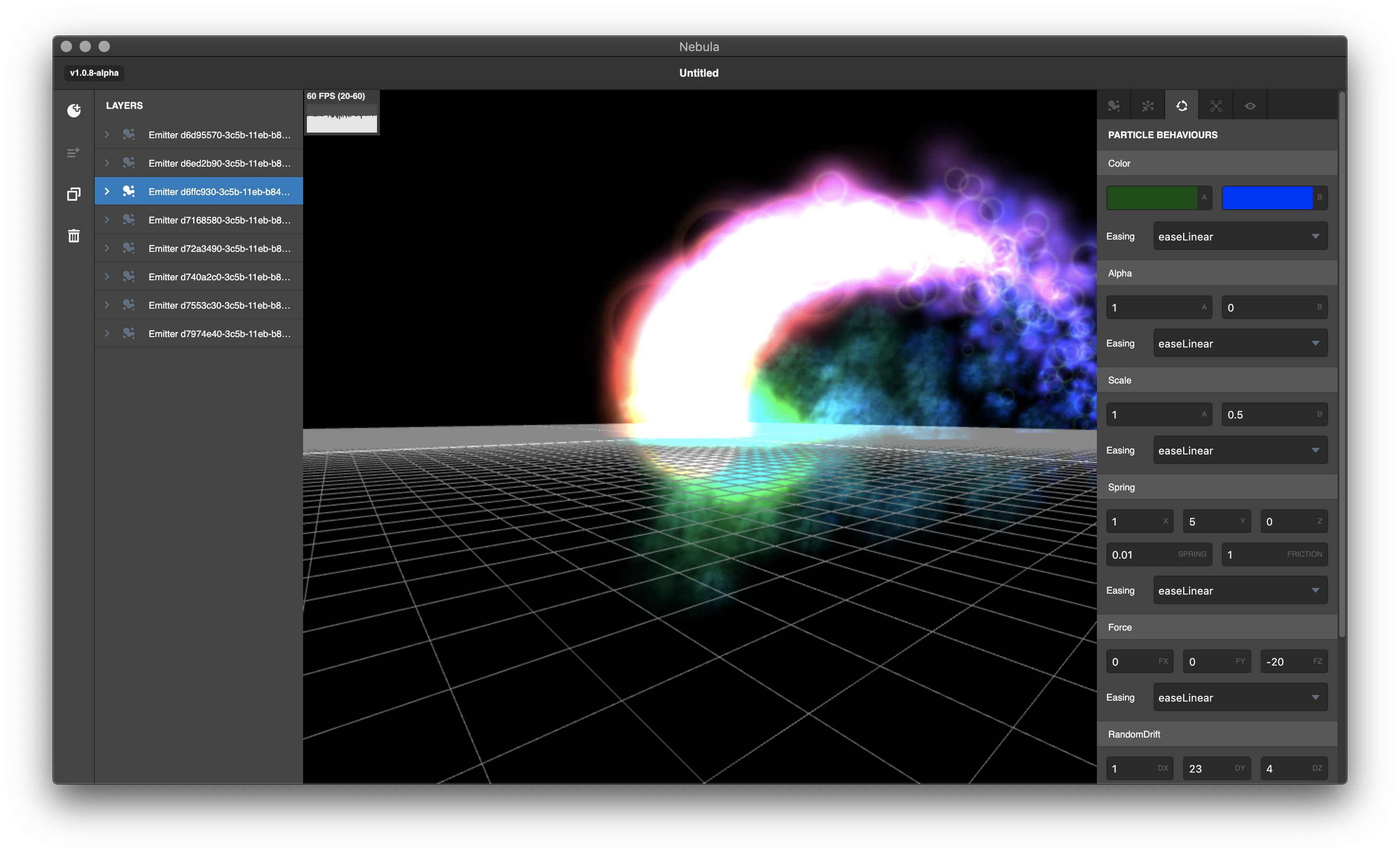Select the circular behaviours tab
1400x854 pixels.
point(1181,106)
